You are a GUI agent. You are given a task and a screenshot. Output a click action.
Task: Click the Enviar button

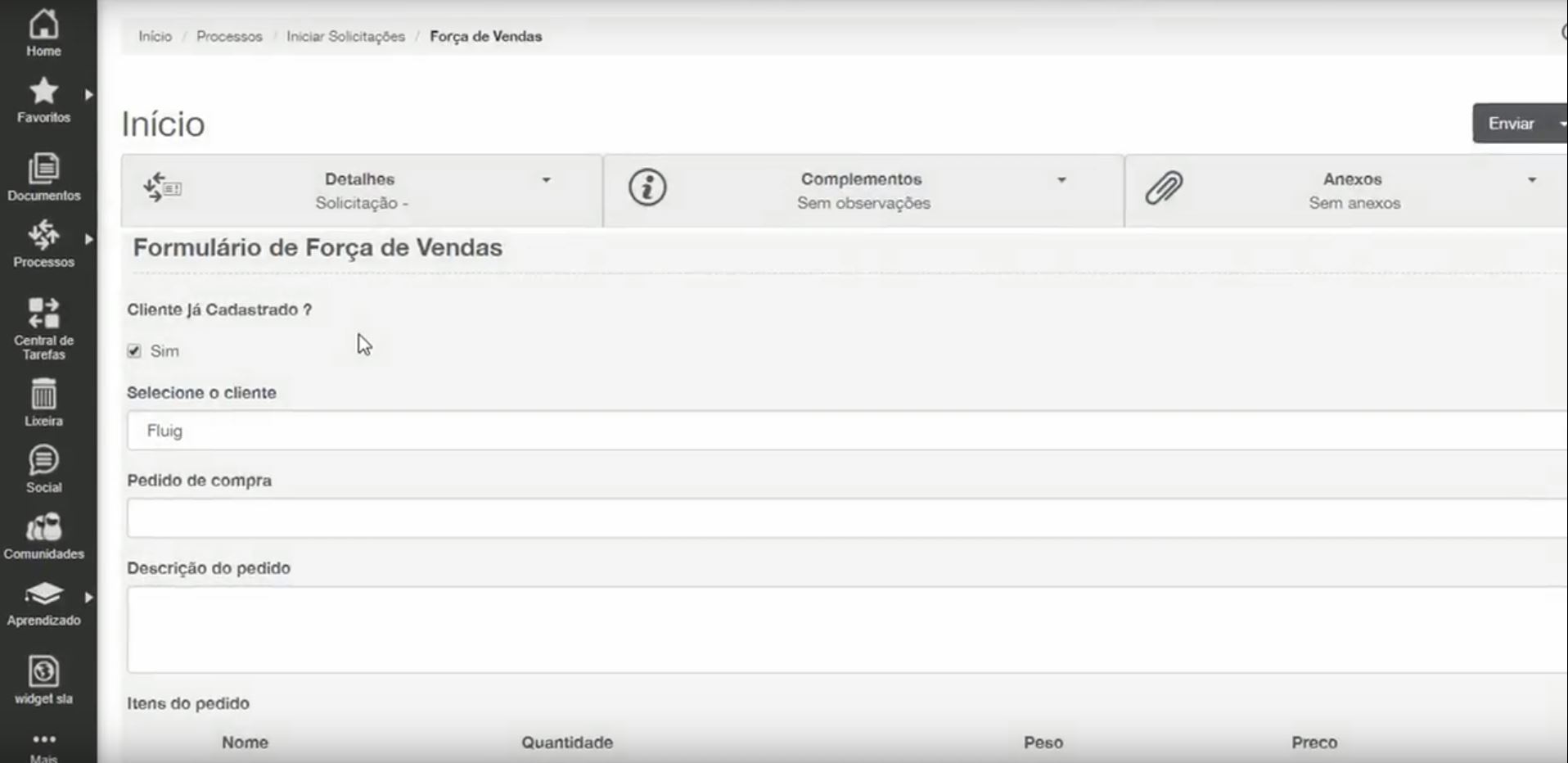[x=1511, y=124]
